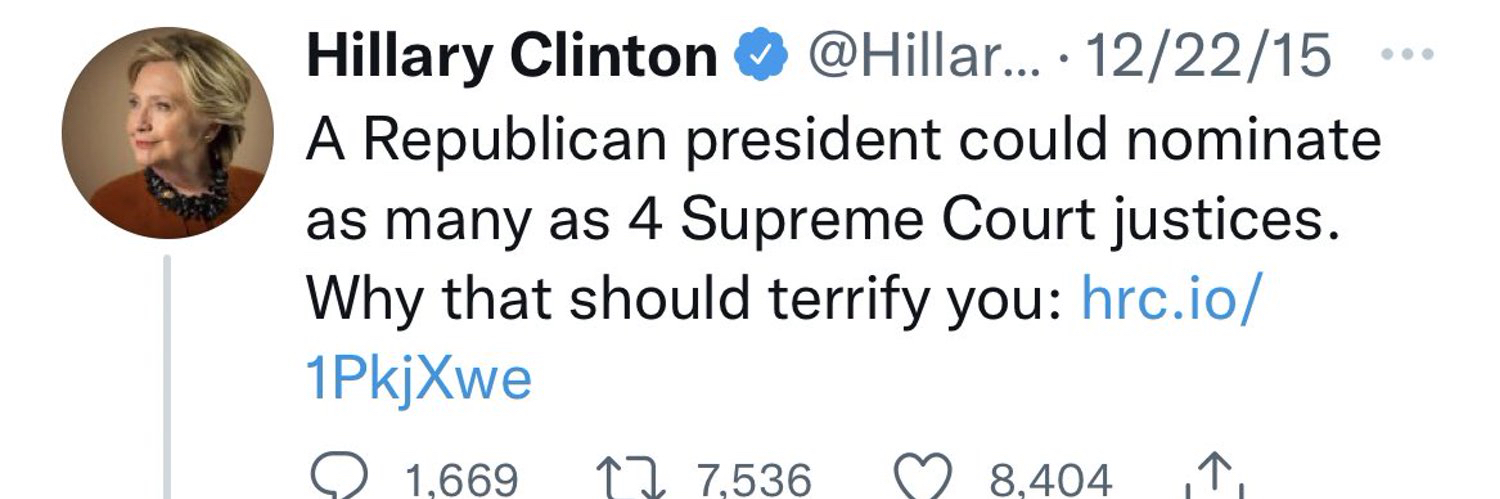This screenshot has height=499, width=1500.
Task: Click the 7,536 retweet count
Action: (x=754, y=480)
